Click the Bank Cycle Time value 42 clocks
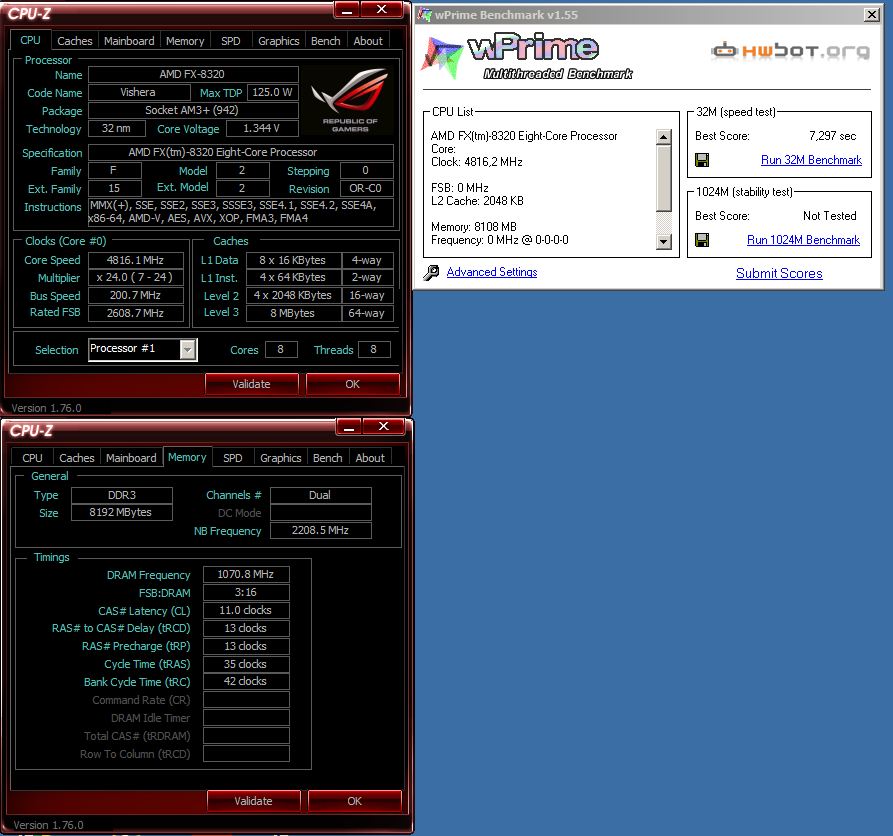The height and width of the screenshot is (836, 893). 246,681
